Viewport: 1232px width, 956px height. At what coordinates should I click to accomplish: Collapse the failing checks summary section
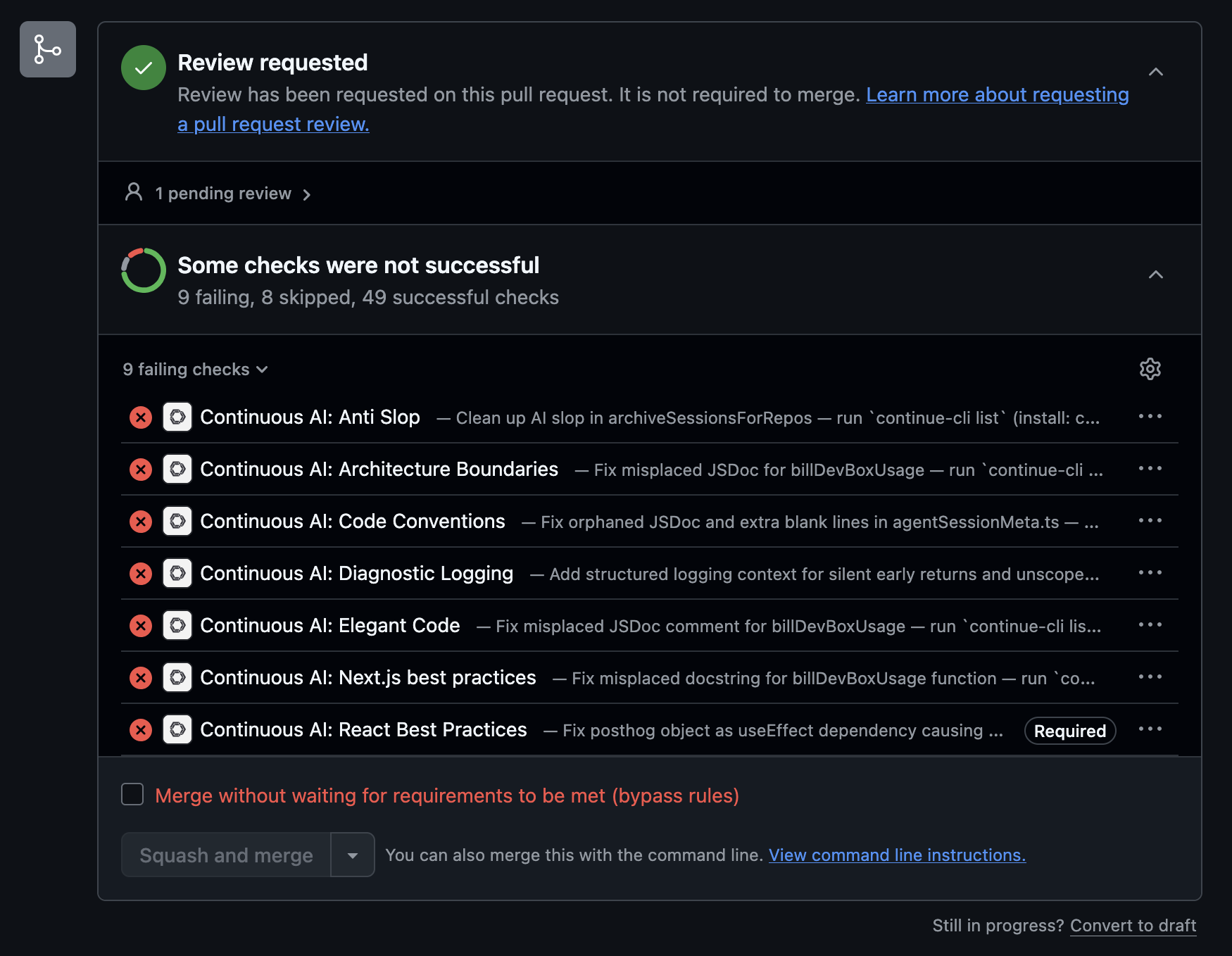coord(1155,275)
